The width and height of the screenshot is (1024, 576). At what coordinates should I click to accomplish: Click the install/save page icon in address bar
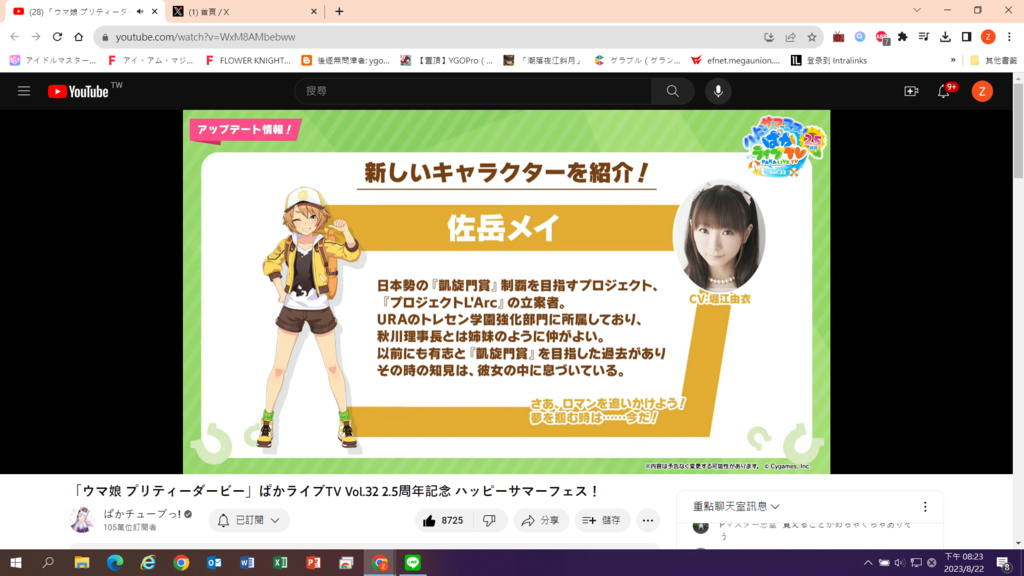coord(769,37)
